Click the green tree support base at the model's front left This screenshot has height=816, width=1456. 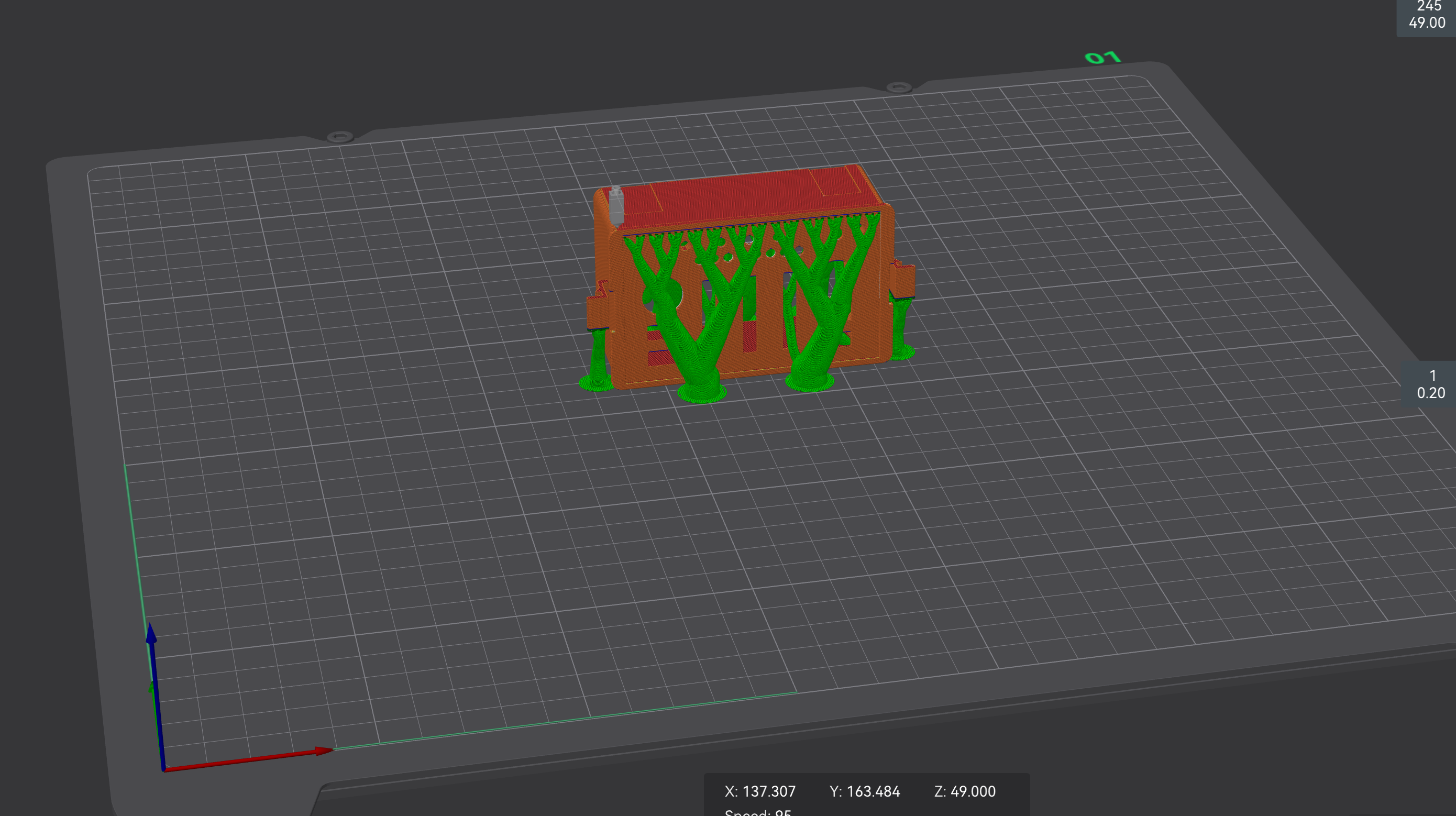(701, 392)
